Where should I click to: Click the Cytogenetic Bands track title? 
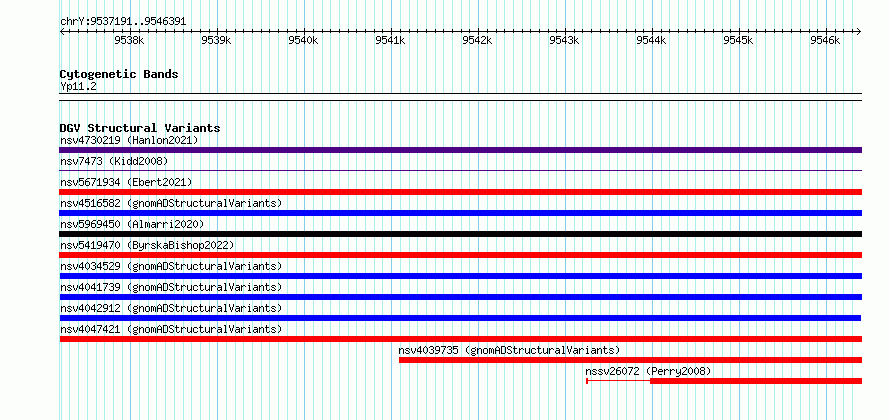coord(119,74)
